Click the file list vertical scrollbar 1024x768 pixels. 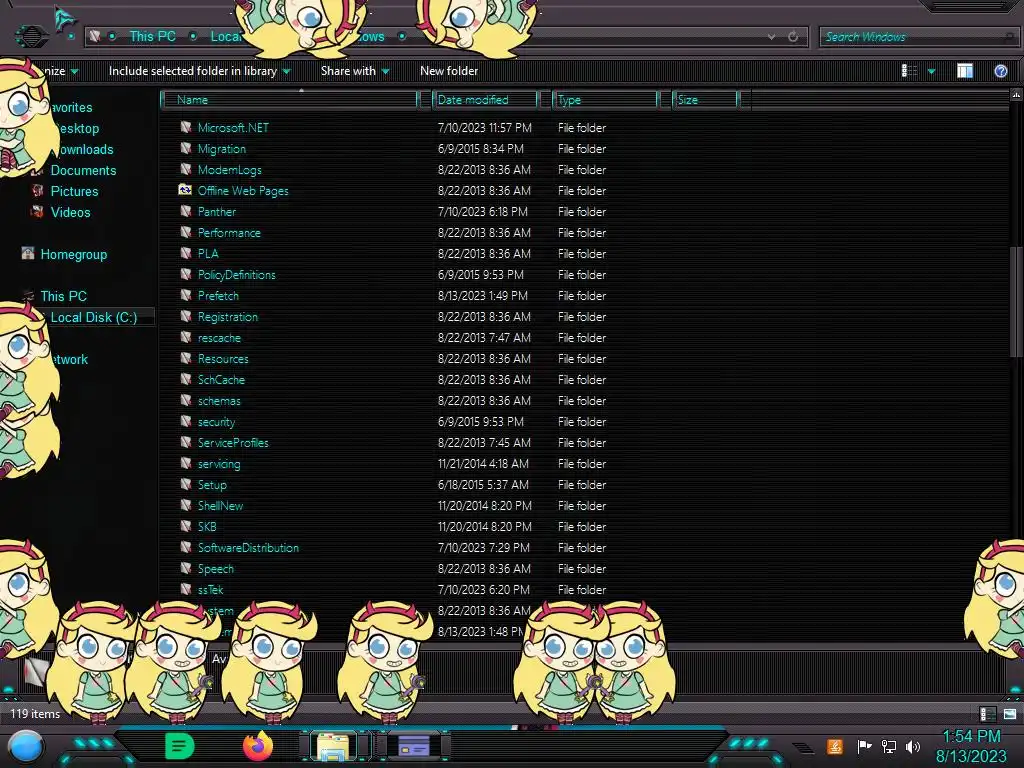click(x=1015, y=302)
